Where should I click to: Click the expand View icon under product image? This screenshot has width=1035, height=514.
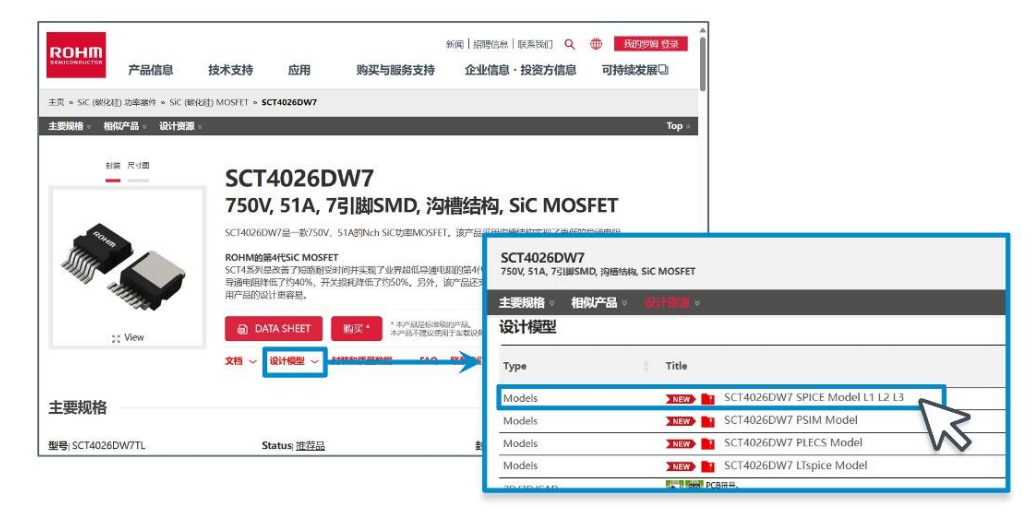coord(116,338)
